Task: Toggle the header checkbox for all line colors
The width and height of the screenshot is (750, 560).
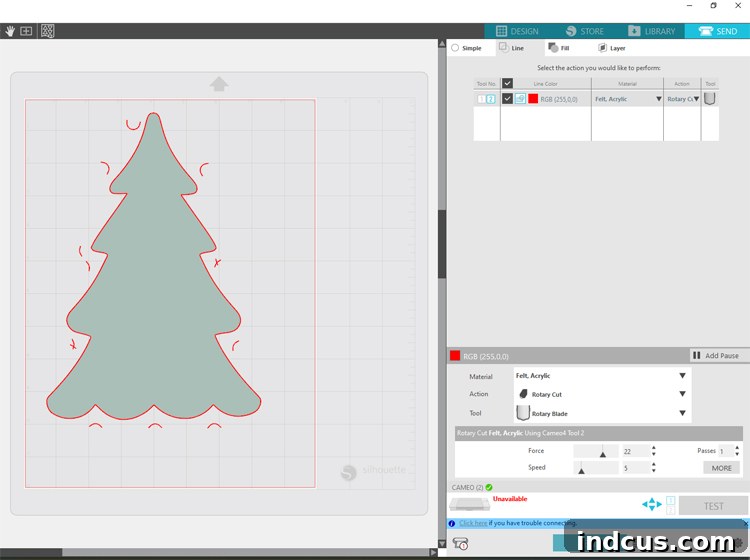Action: (x=507, y=83)
